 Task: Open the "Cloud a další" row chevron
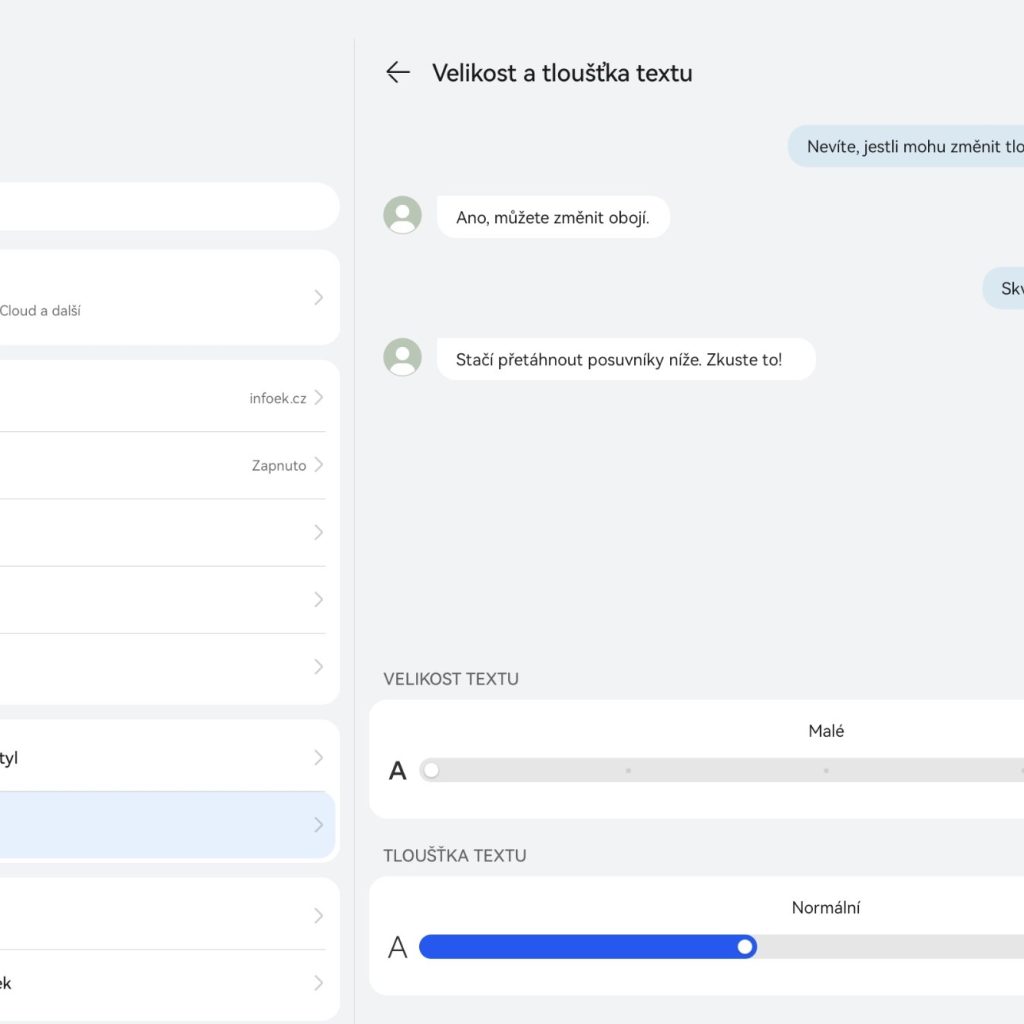point(318,297)
